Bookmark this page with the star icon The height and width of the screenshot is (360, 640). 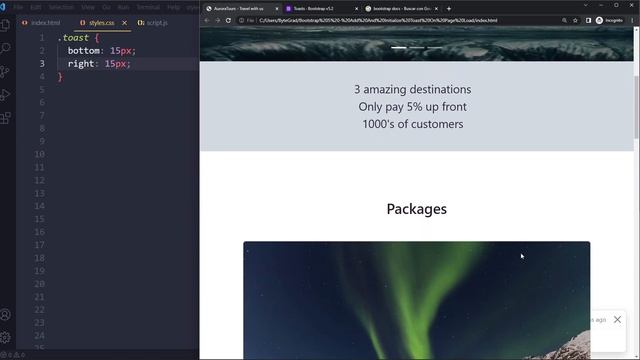(576, 20)
